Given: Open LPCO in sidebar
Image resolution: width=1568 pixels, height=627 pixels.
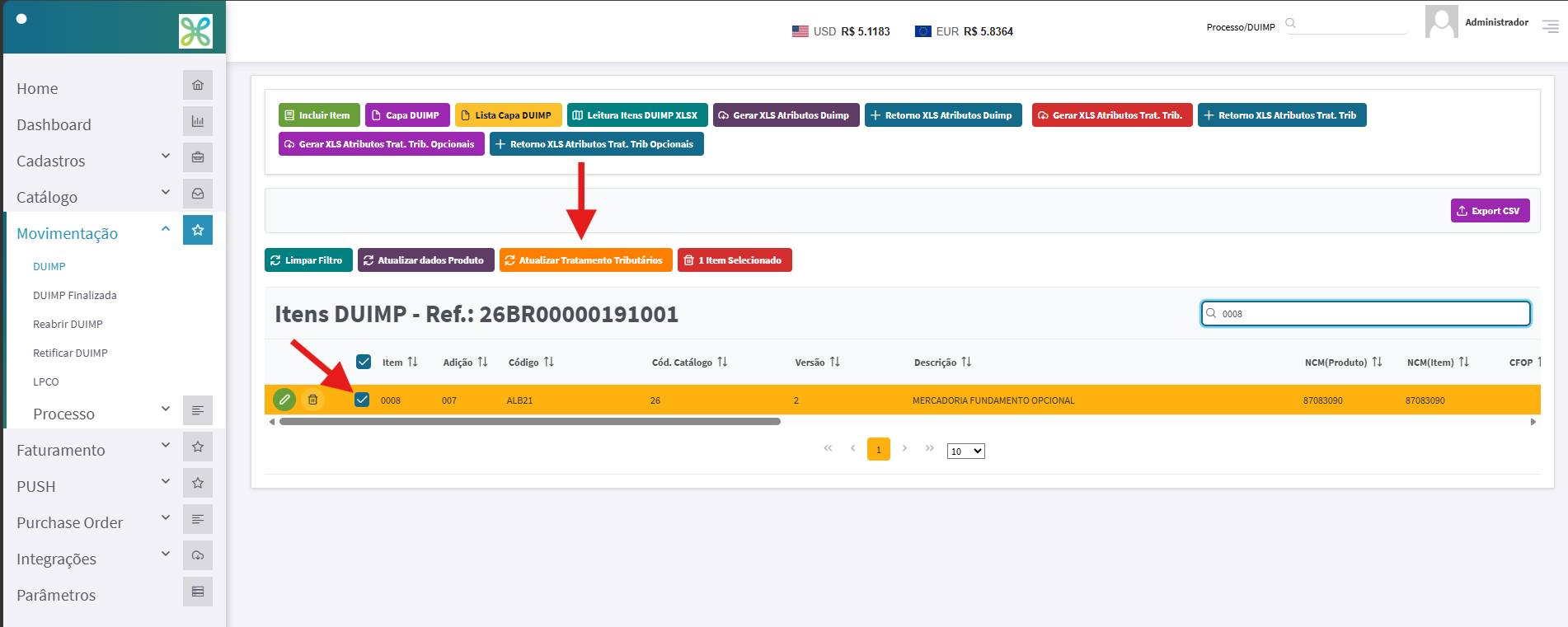Looking at the screenshot, I should click(x=46, y=381).
